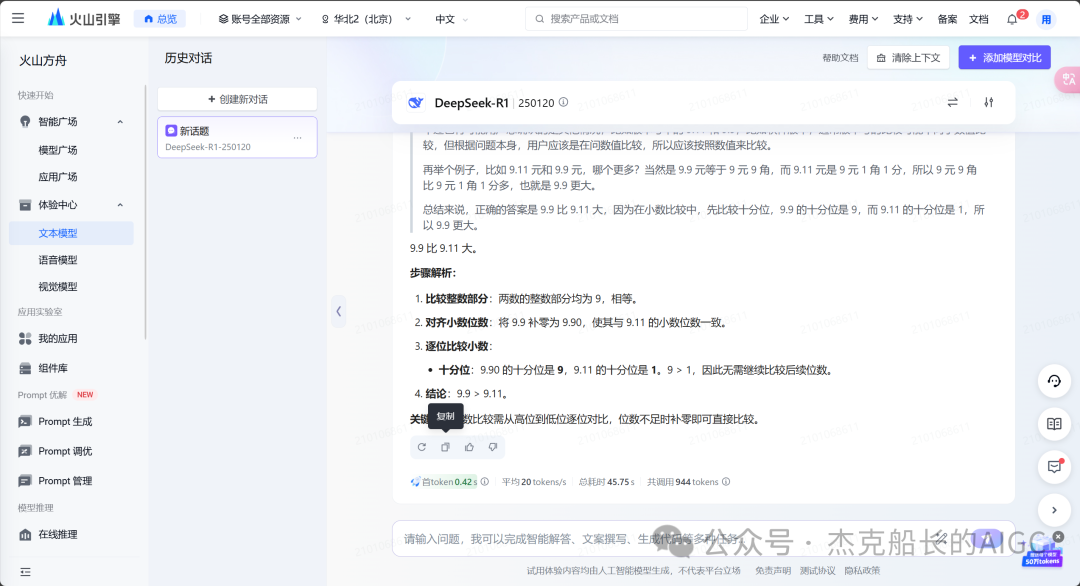Click 创建新对话 button
This screenshot has width=1080, height=586.
pos(238,99)
